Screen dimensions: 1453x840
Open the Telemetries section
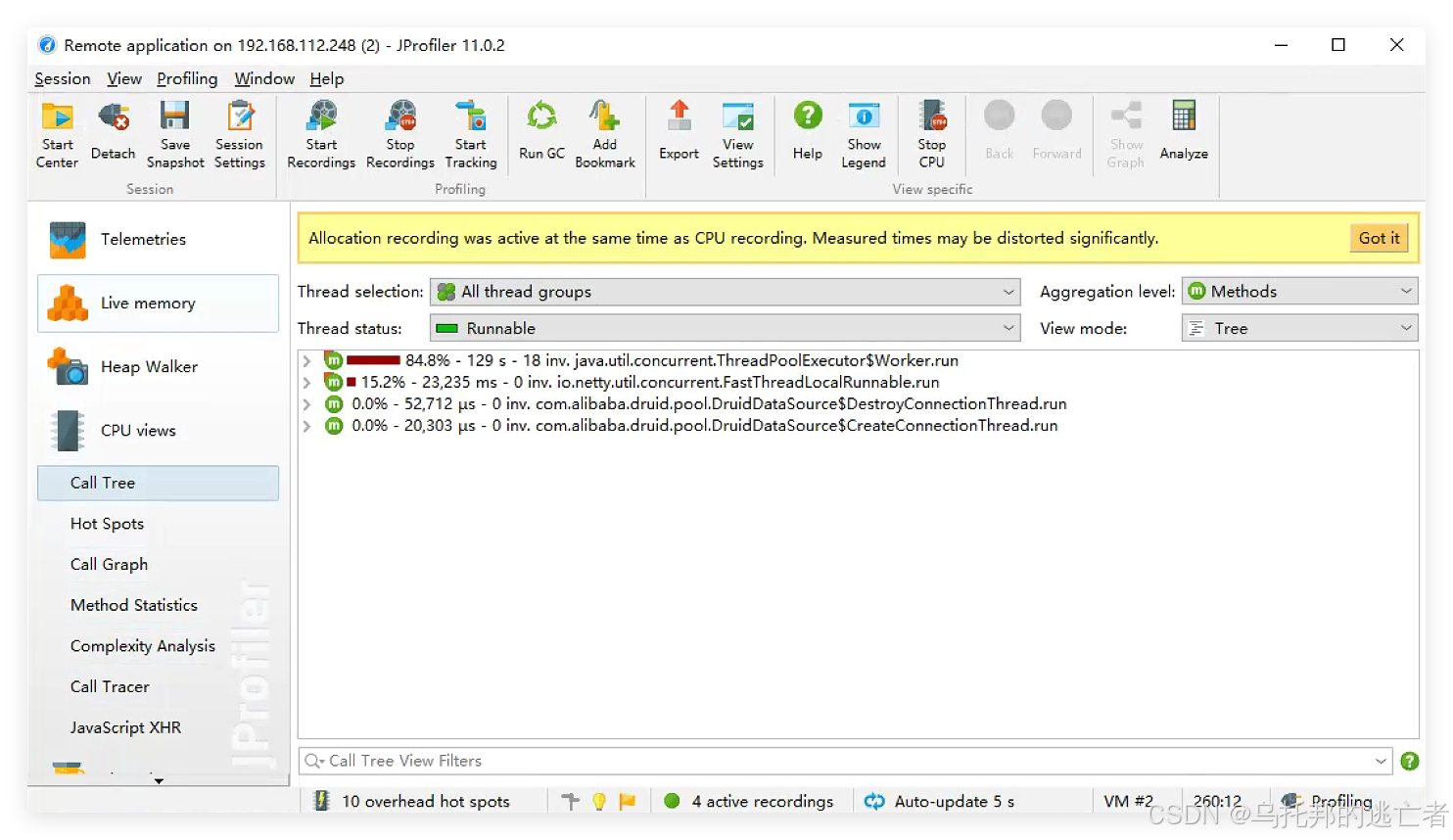(x=159, y=239)
